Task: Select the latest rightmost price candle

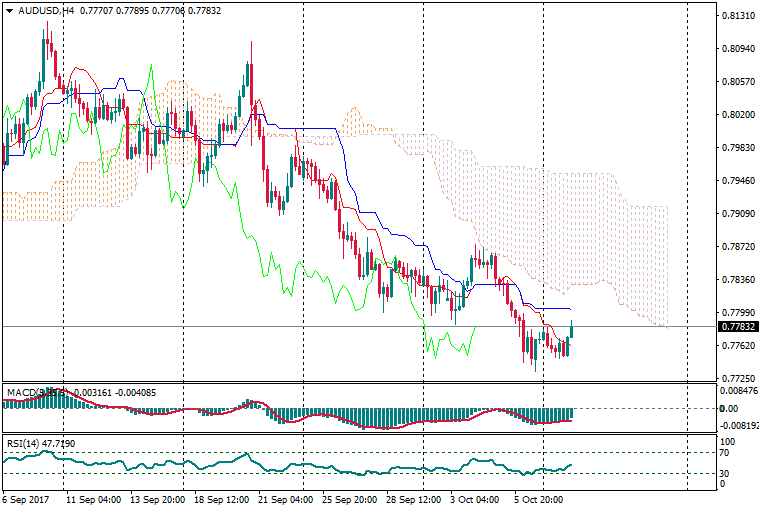Action: 572,331
